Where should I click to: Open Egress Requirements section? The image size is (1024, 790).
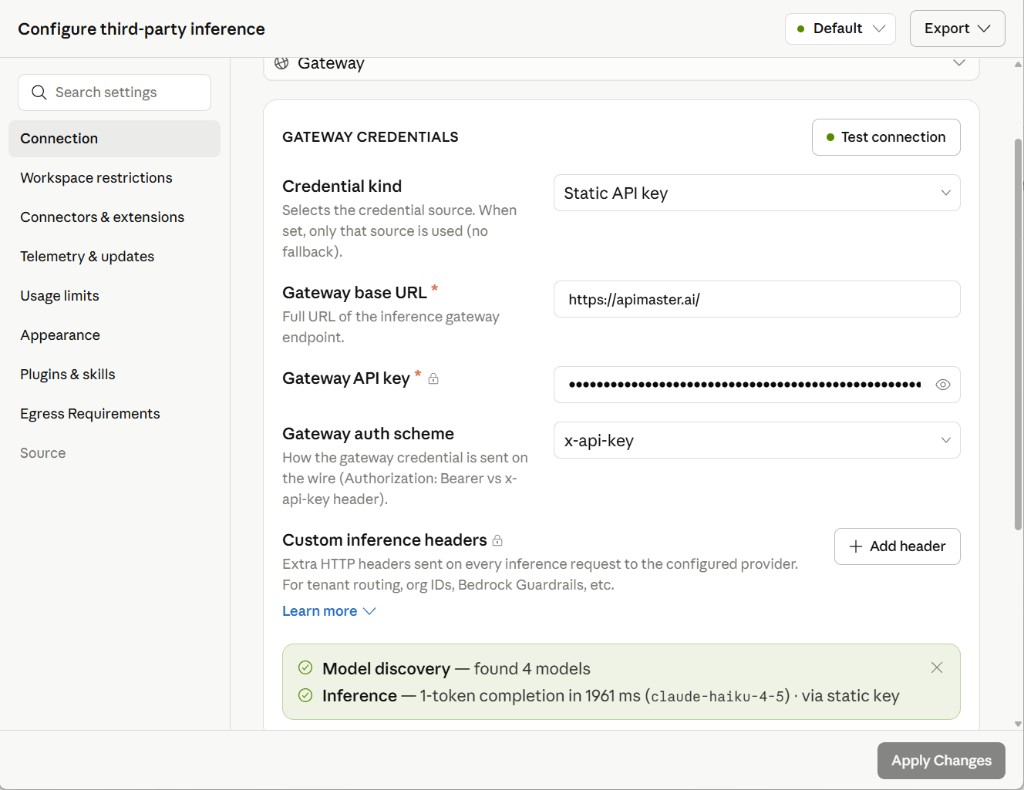(89, 414)
